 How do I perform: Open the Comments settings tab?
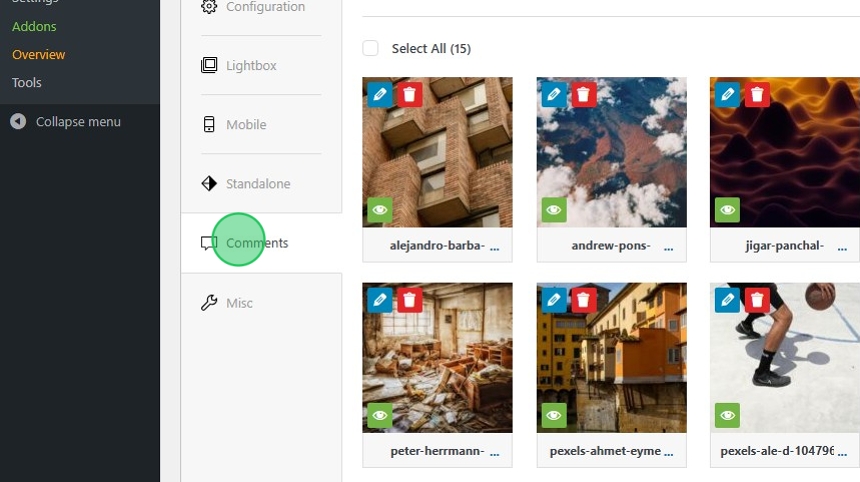click(x=256, y=243)
